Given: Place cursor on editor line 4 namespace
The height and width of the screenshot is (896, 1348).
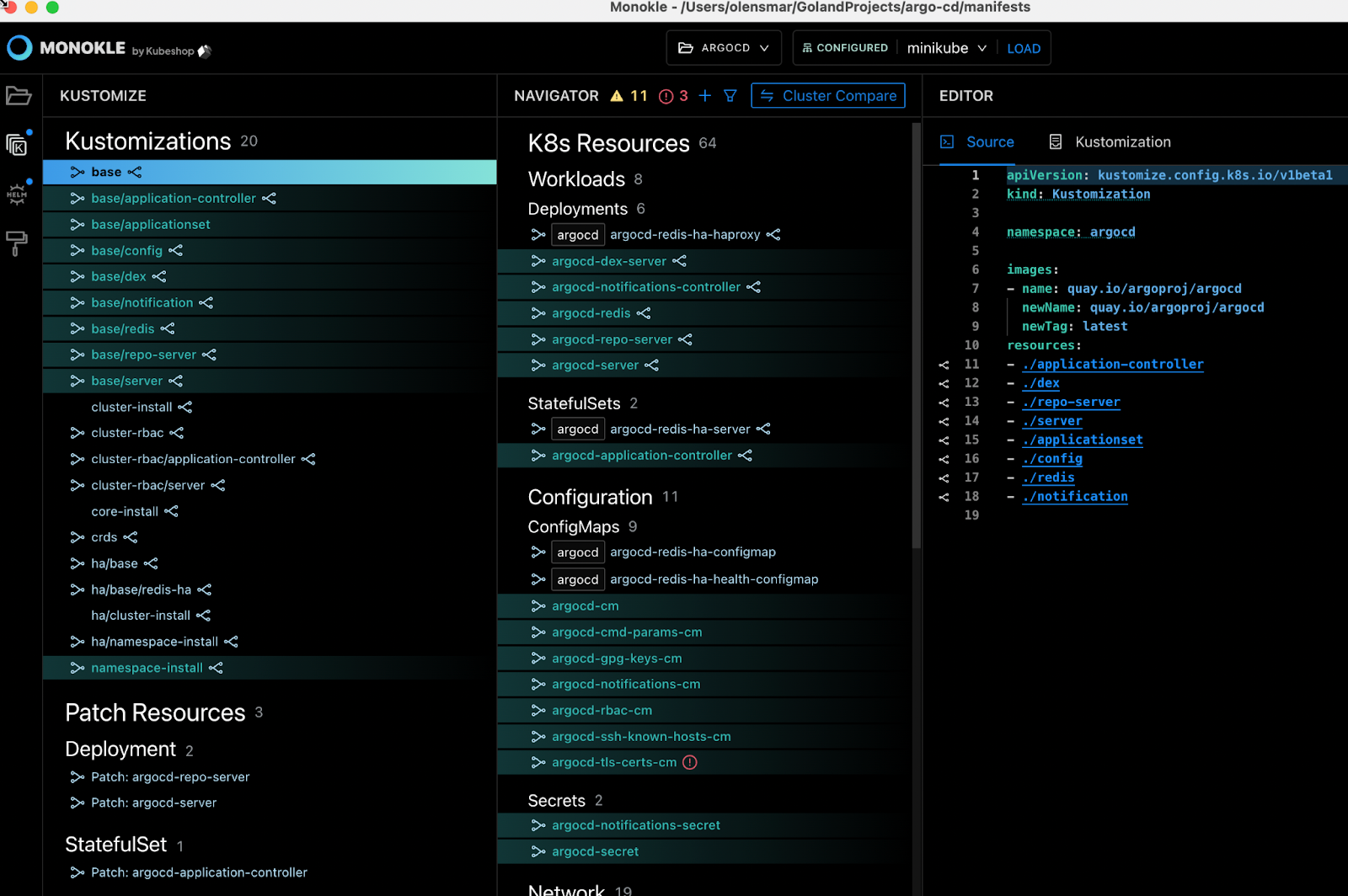Looking at the screenshot, I should (x=1071, y=232).
